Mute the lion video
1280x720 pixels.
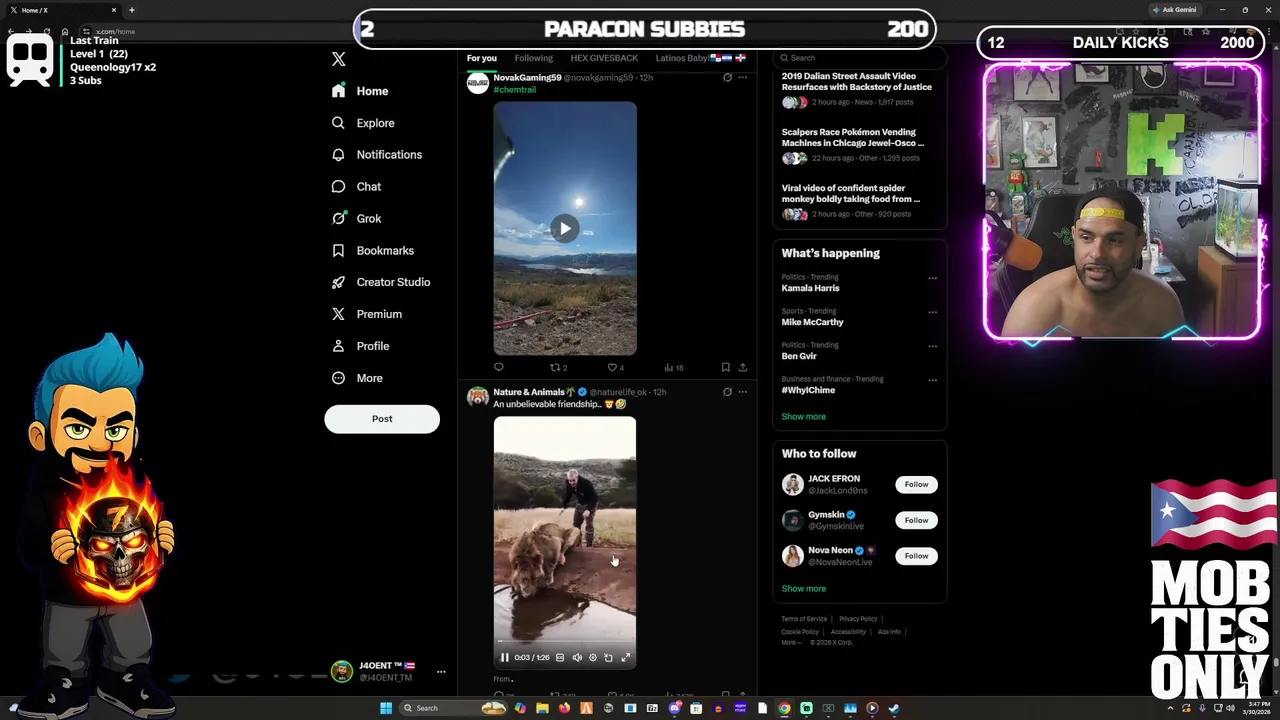[x=577, y=658]
